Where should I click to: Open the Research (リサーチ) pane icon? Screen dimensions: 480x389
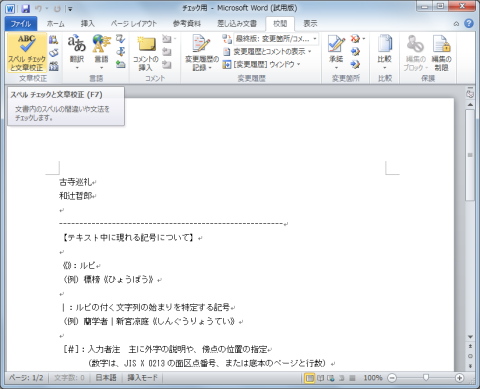(x=53, y=40)
